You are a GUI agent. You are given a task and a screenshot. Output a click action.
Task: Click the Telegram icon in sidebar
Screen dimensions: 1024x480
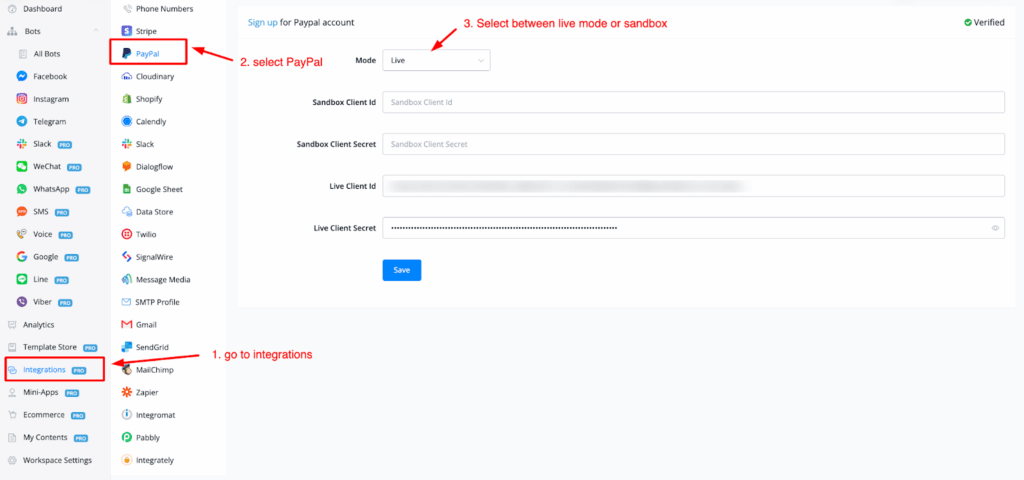tap(22, 121)
